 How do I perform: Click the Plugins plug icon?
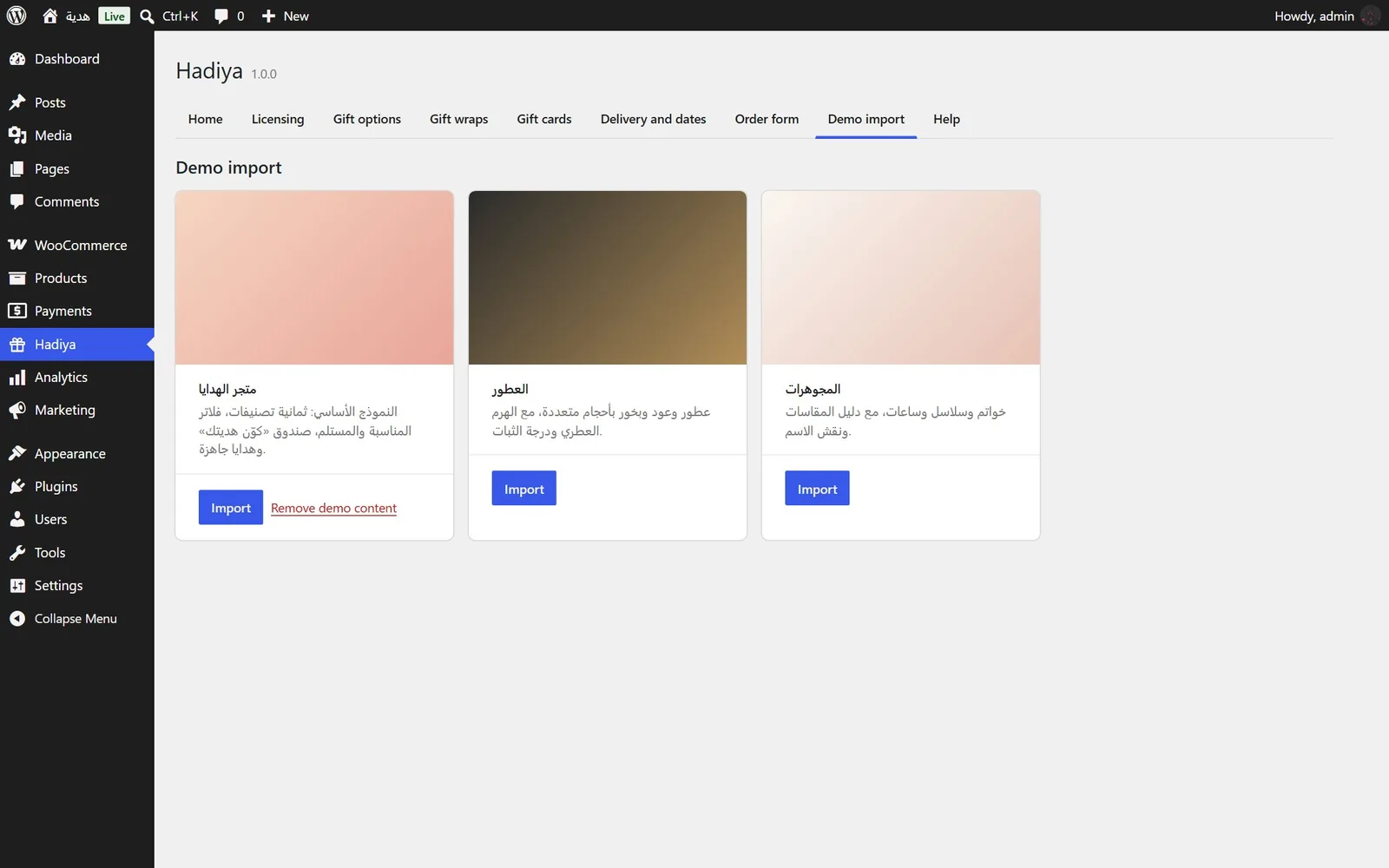(17, 486)
